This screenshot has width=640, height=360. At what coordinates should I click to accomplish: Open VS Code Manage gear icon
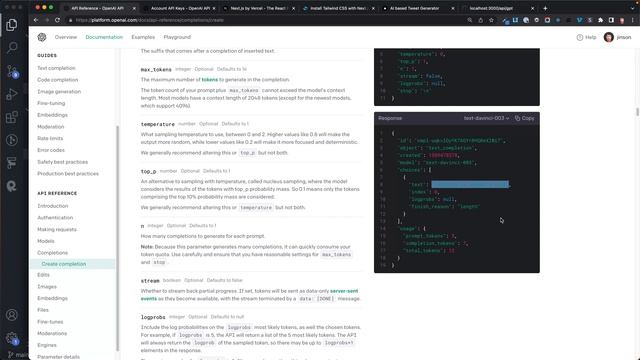click(12, 338)
